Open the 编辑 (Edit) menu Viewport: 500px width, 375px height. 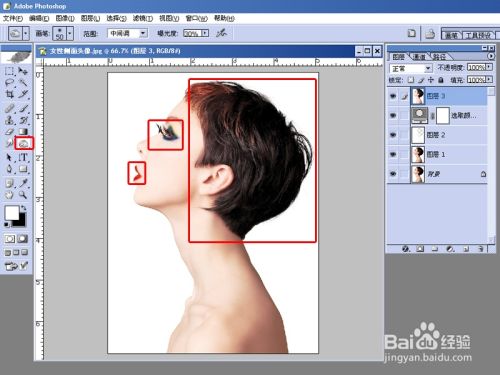(x=39, y=18)
